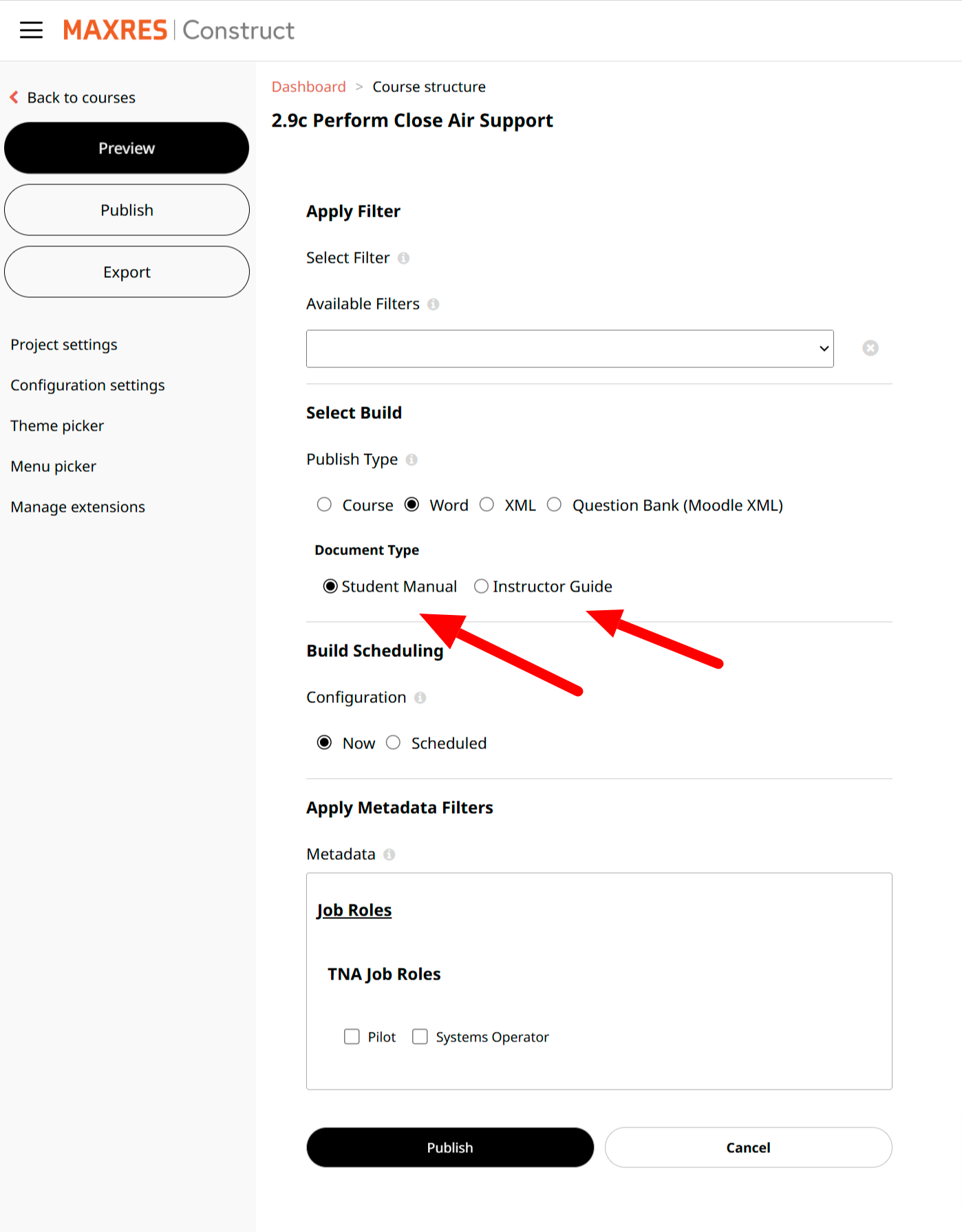
Task: Go to Theme picker
Action: (57, 426)
